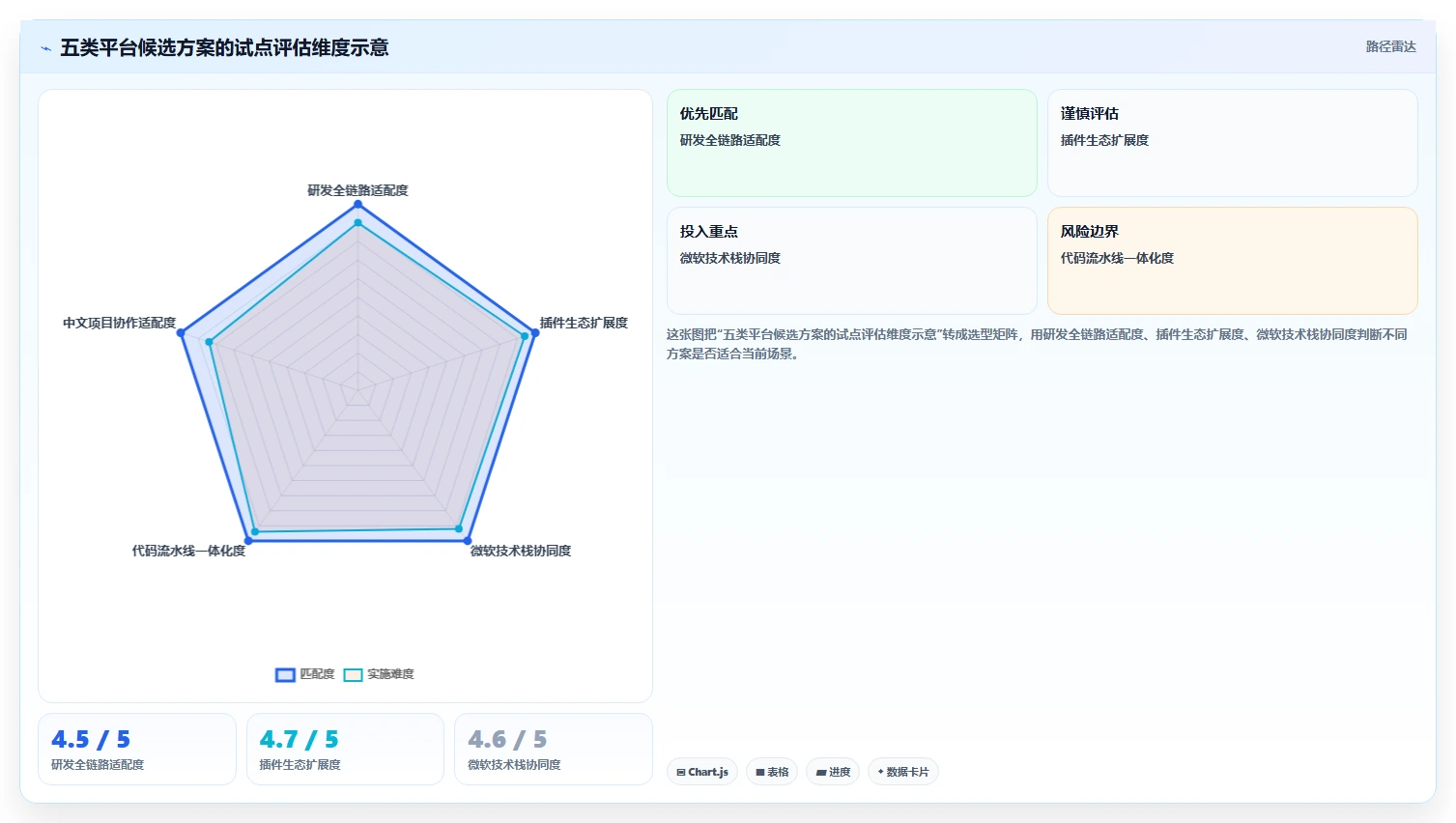Click 代码流水线一体化度 text in 风险边界 card

1117,258
